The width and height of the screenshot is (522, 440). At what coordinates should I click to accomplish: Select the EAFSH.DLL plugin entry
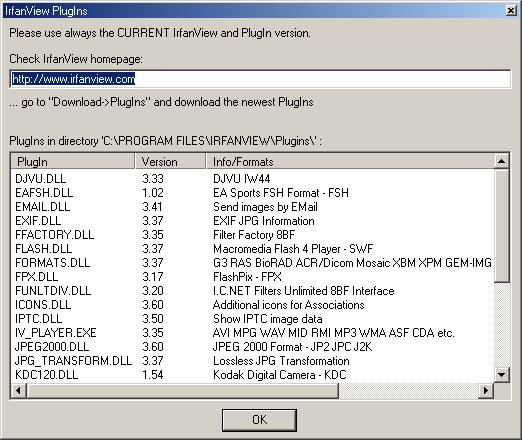44,193
